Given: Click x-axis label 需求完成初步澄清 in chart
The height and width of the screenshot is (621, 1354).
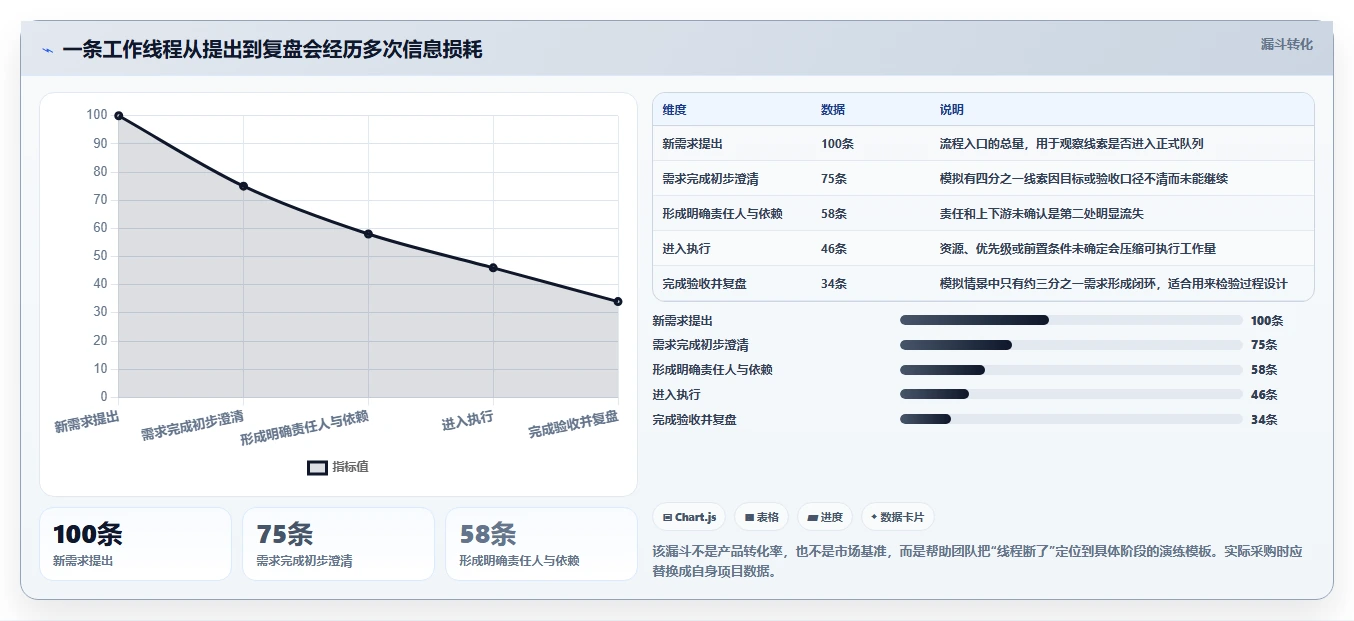Looking at the screenshot, I should coord(192,424).
